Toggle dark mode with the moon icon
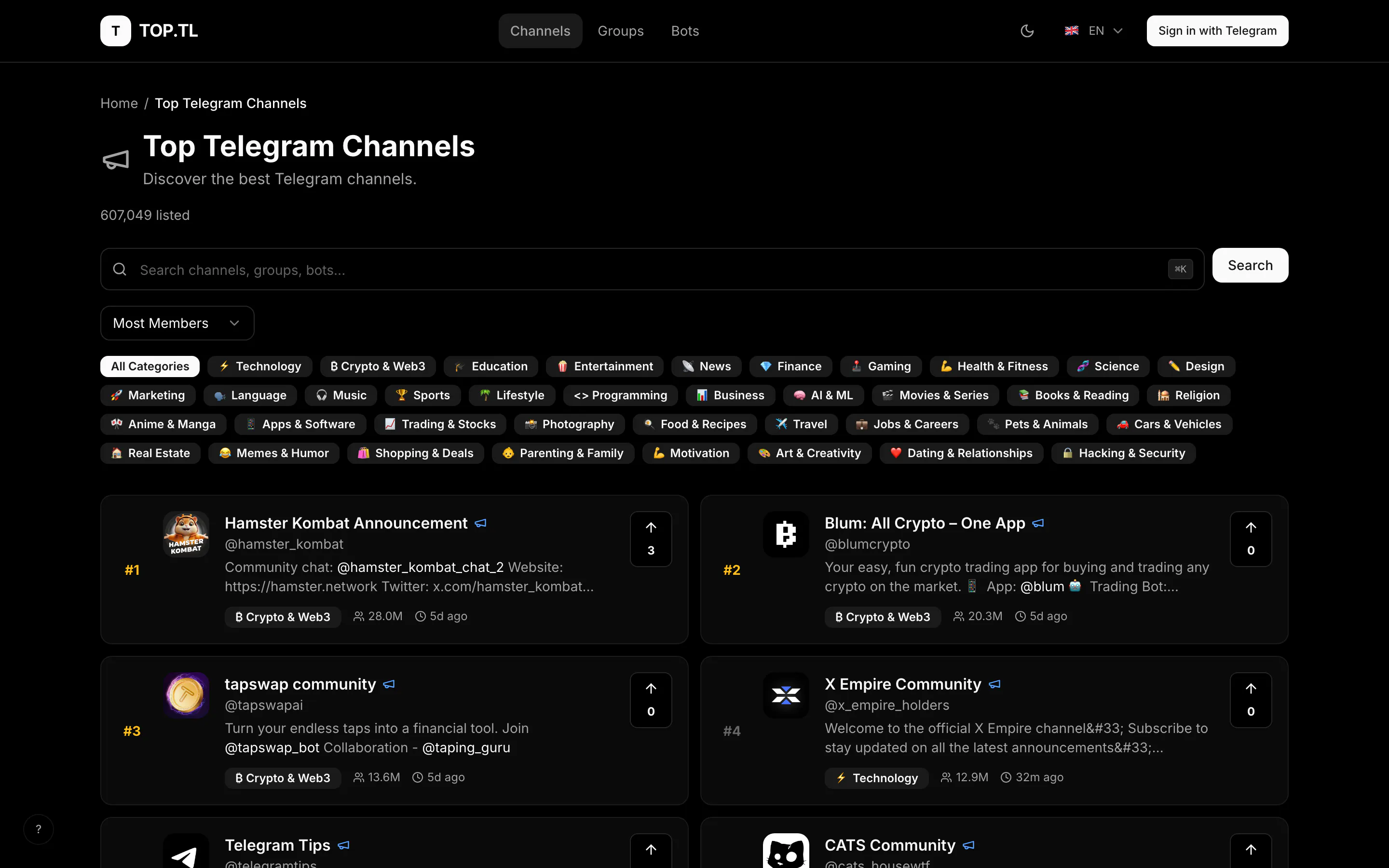1389x868 pixels. (x=1027, y=31)
